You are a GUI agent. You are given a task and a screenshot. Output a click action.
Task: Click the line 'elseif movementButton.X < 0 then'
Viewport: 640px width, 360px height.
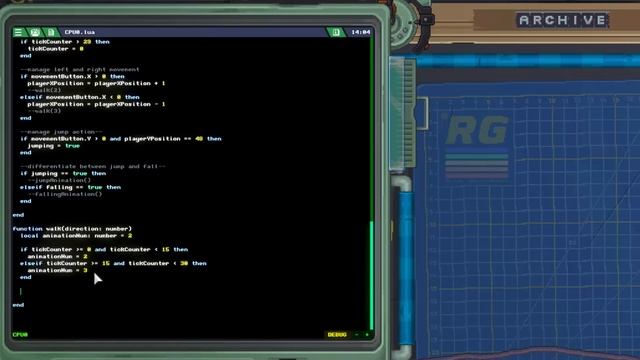point(80,97)
